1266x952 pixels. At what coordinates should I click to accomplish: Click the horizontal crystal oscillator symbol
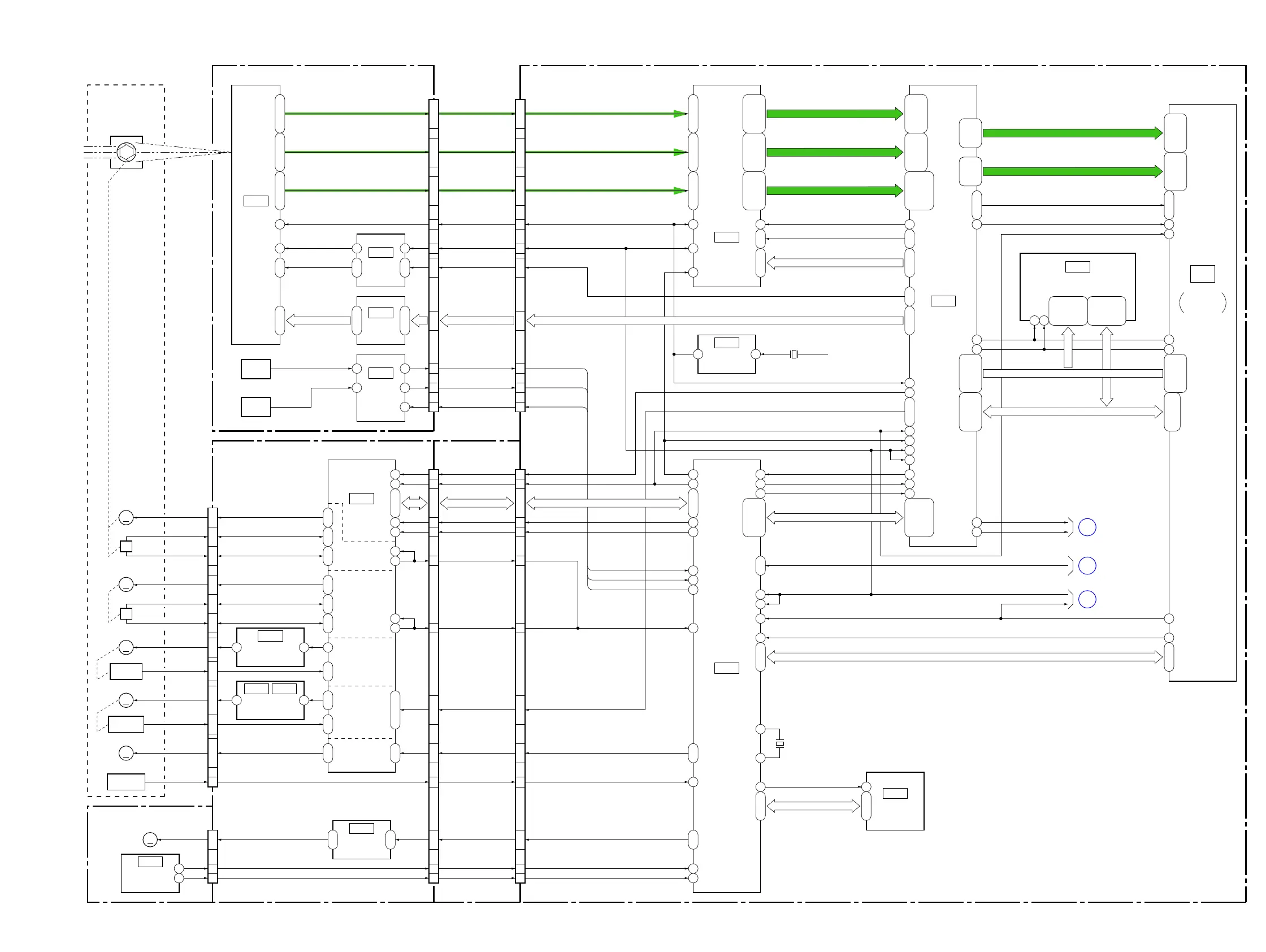794,354
